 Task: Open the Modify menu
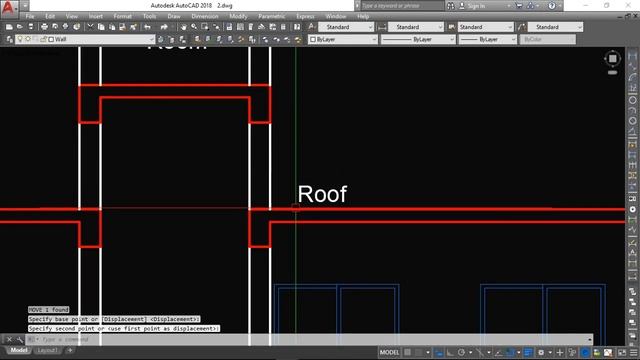tap(238, 16)
